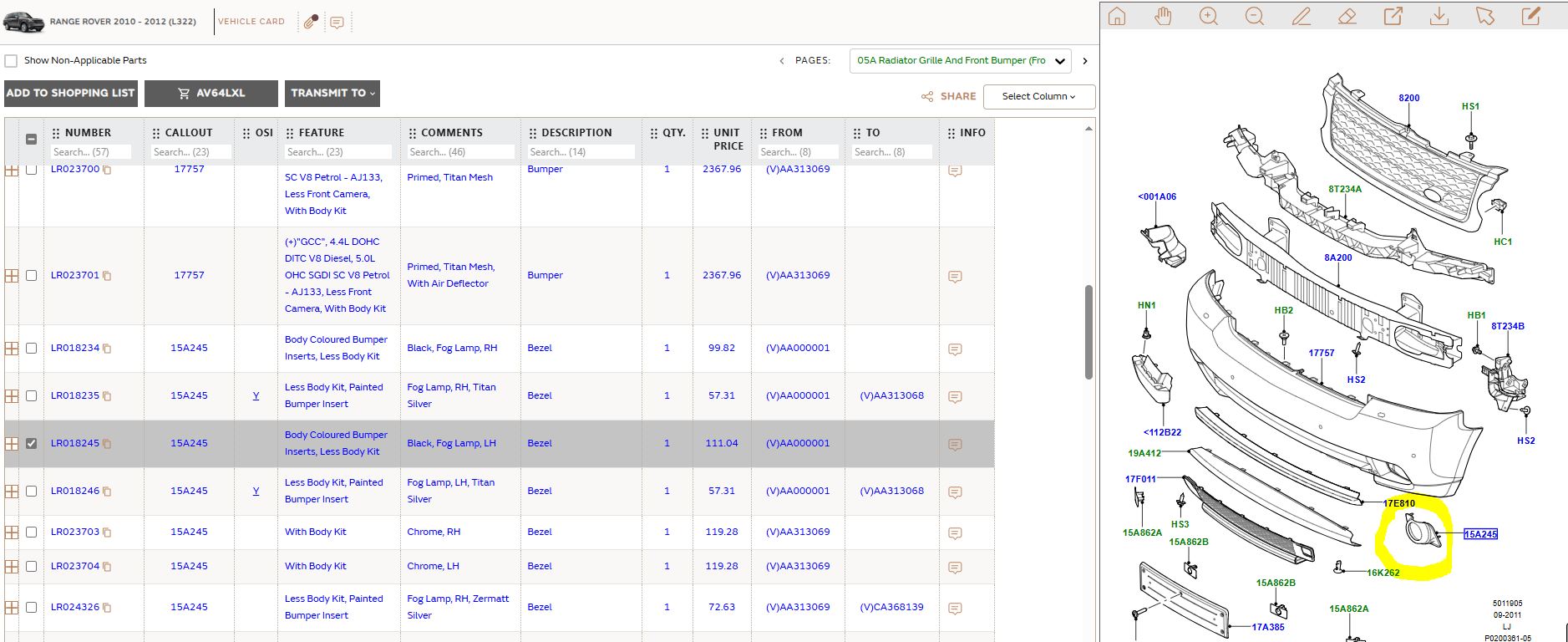Zoom in on the parts diagram
The width and height of the screenshot is (1568, 642).
[1209, 17]
